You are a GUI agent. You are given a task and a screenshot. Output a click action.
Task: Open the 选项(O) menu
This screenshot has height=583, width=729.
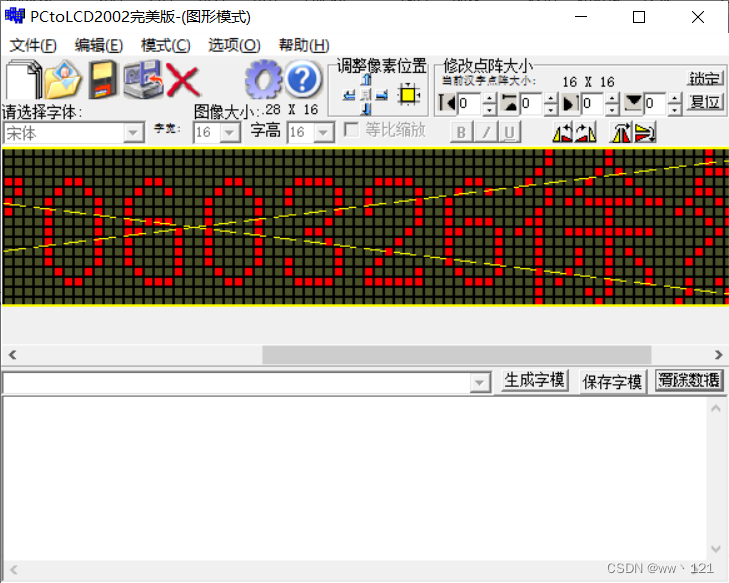[x=234, y=46]
